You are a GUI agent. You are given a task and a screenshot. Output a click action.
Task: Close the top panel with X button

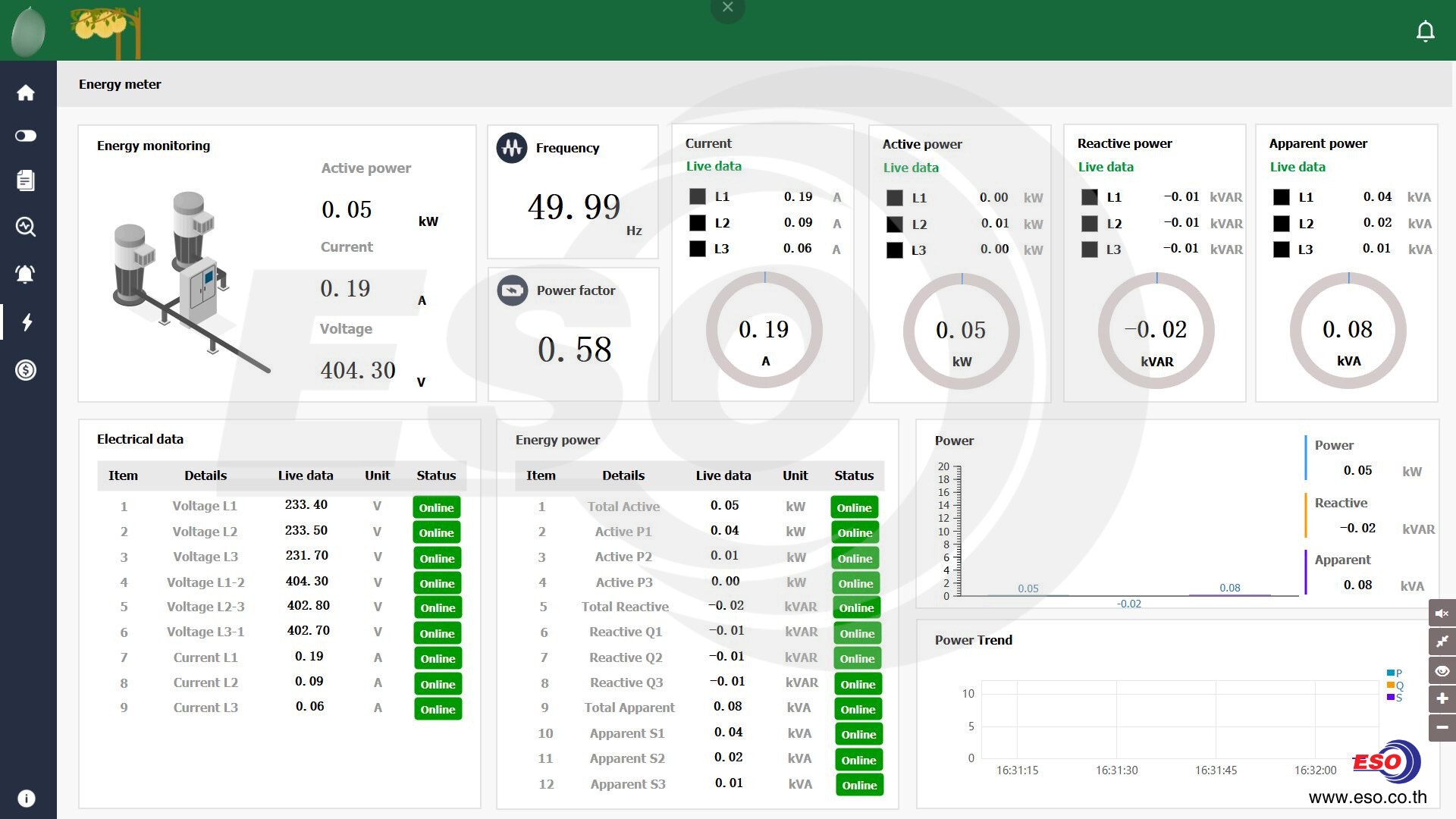tap(727, 8)
